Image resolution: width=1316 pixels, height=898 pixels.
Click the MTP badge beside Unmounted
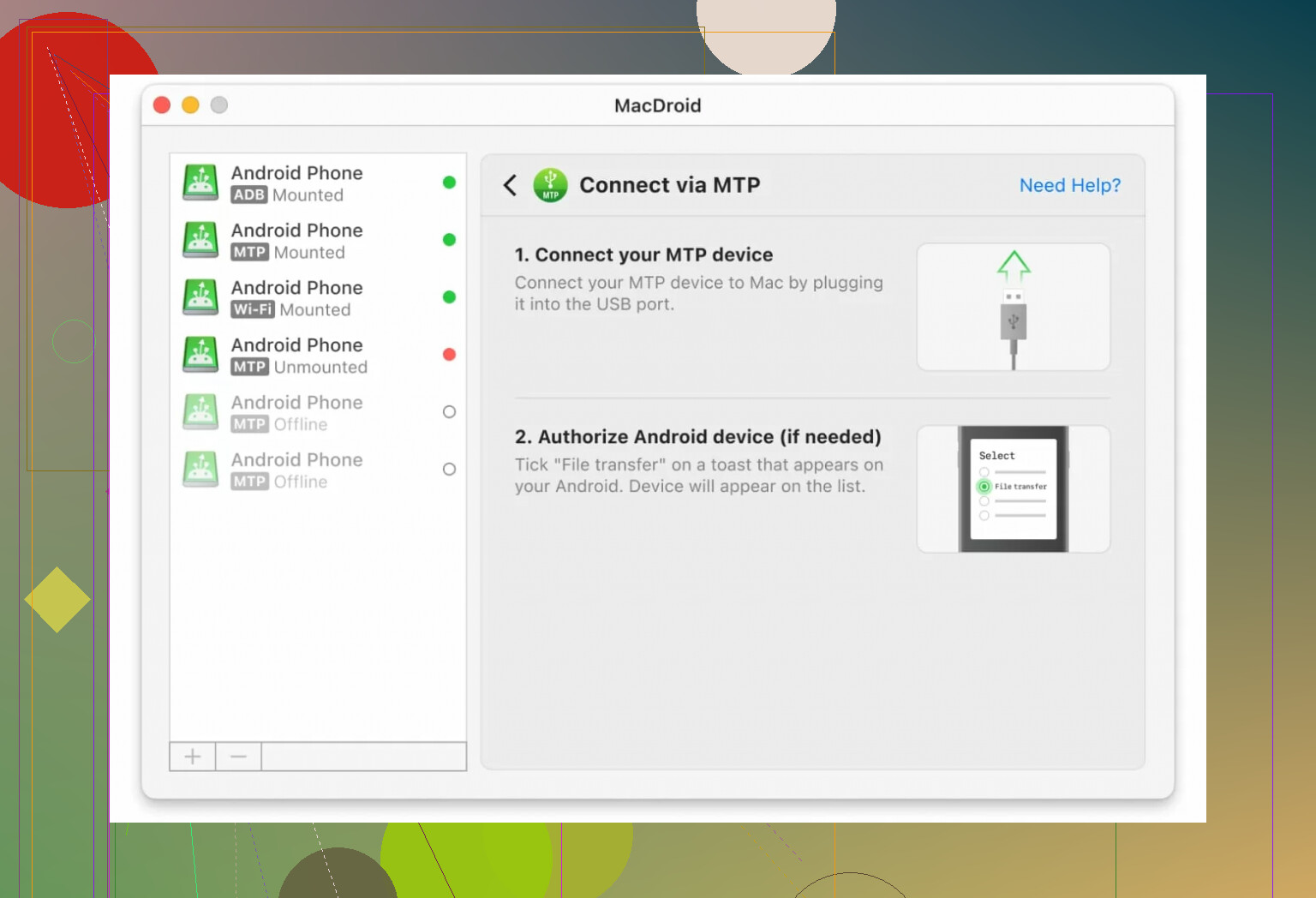(x=250, y=368)
